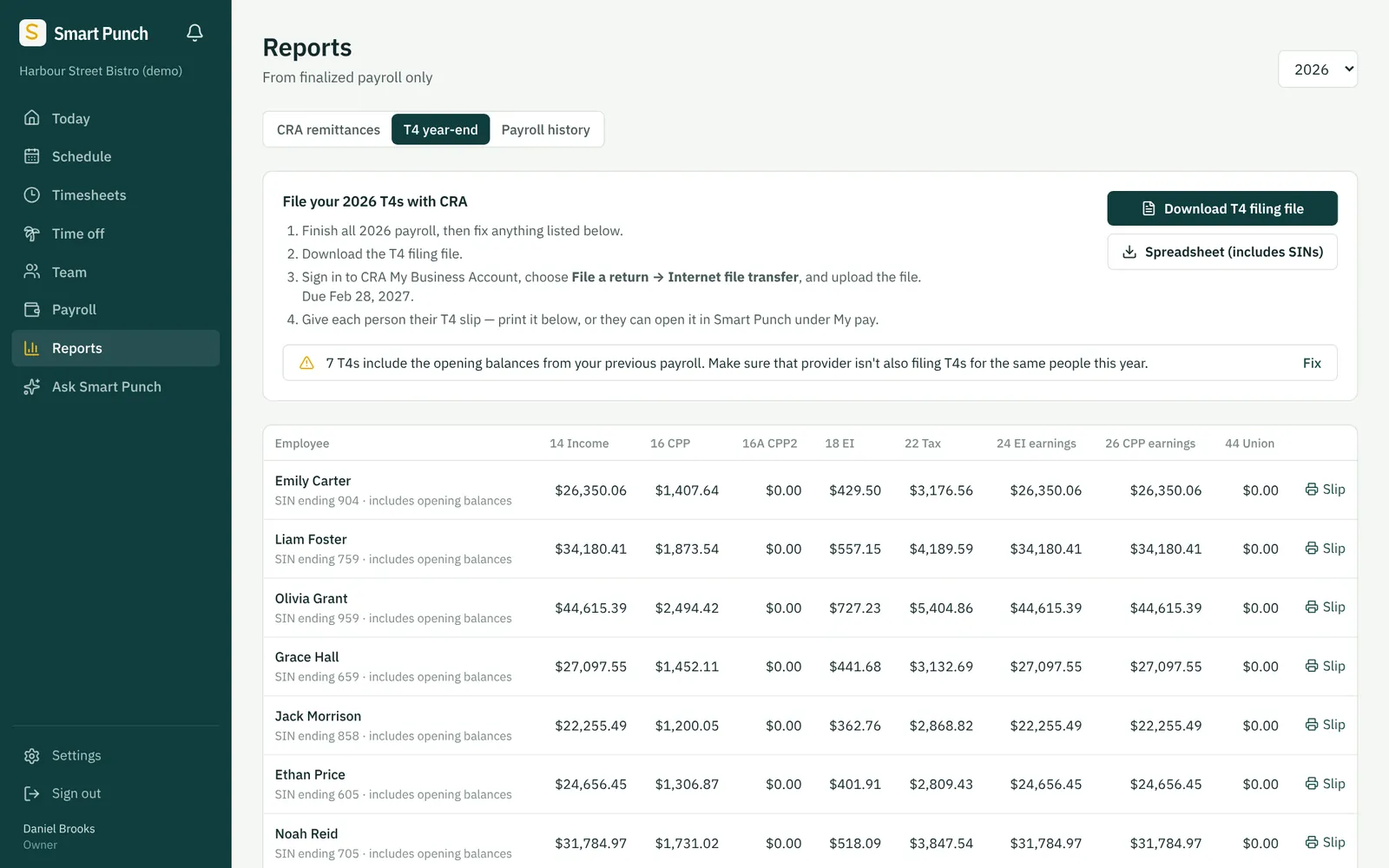This screenshot has height=868, width=1389.
Task: Print Noah Reid's T4 slip
Action: pos(1325,843)
